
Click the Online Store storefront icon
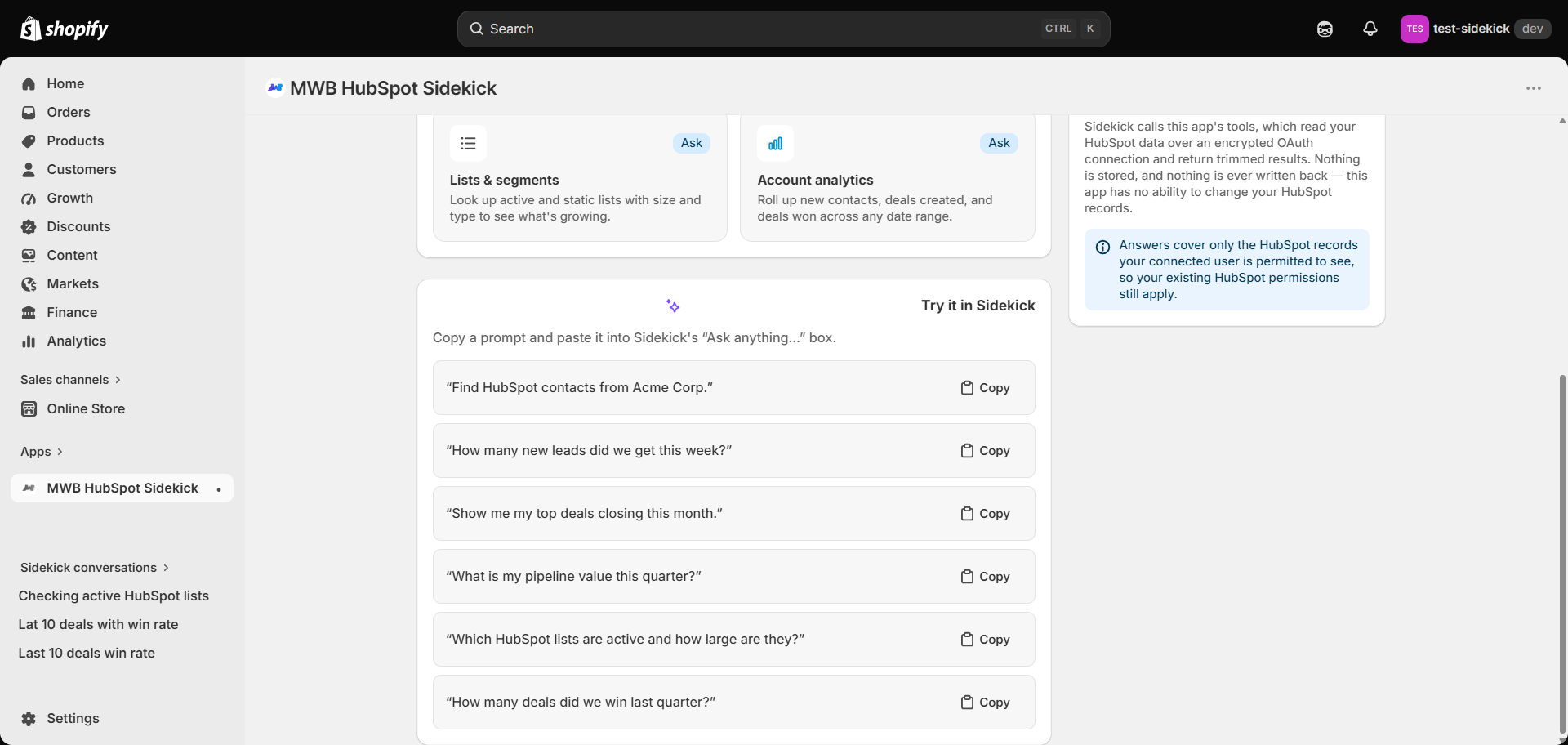(29, 408)
